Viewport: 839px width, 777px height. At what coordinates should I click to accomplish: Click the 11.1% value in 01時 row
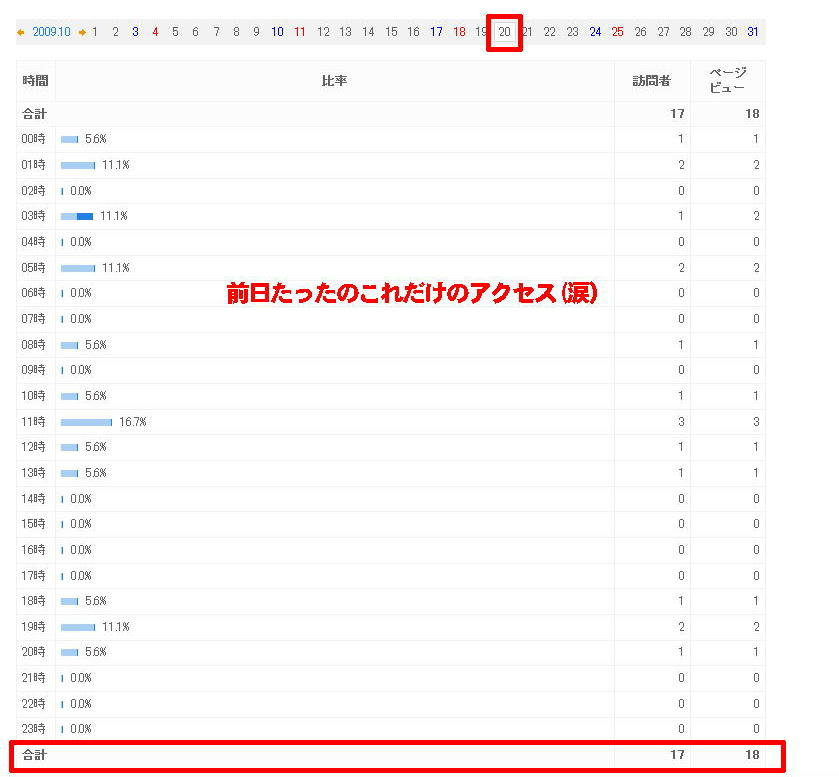(x=116, y=165)
